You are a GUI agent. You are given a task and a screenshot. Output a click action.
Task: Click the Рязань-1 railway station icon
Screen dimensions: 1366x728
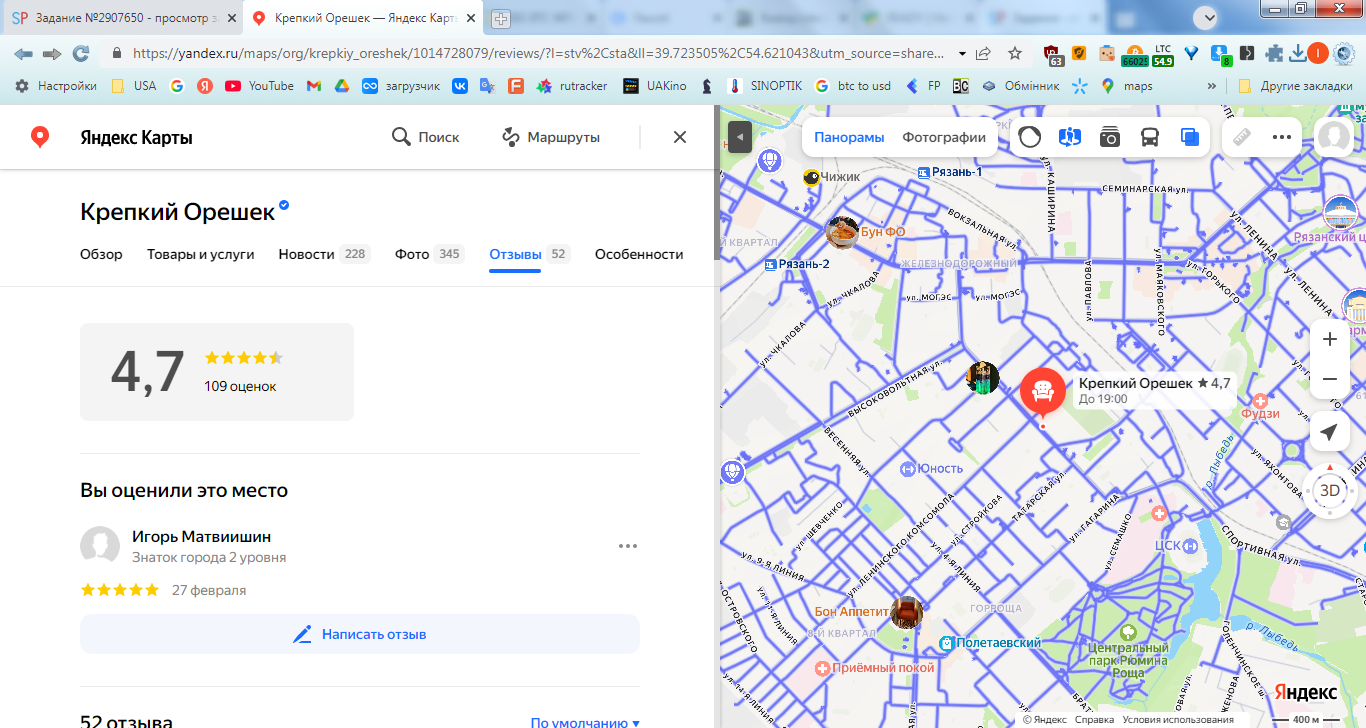click(923, 172)
